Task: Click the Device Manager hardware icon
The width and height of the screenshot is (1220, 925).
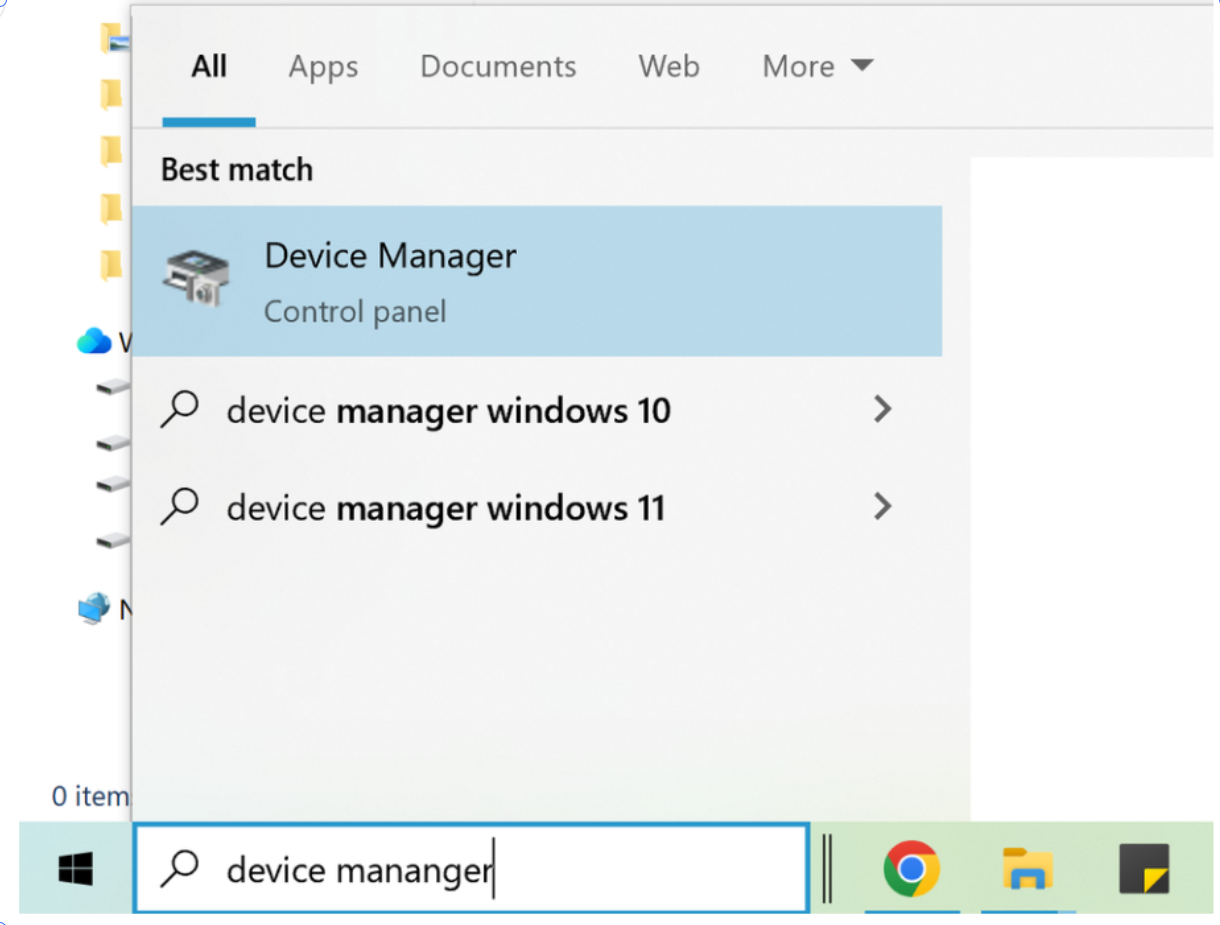Action: coord(196,279)
